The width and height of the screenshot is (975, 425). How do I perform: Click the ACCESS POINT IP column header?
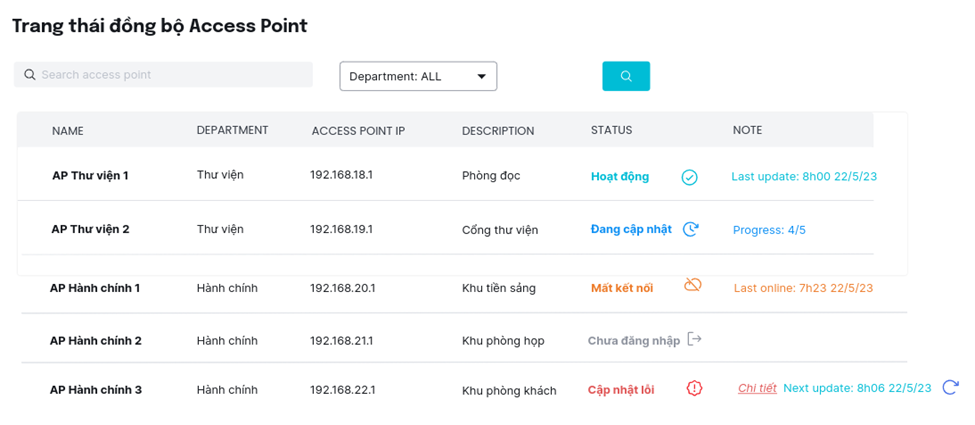pyautogui.click(x=358, y=131)
